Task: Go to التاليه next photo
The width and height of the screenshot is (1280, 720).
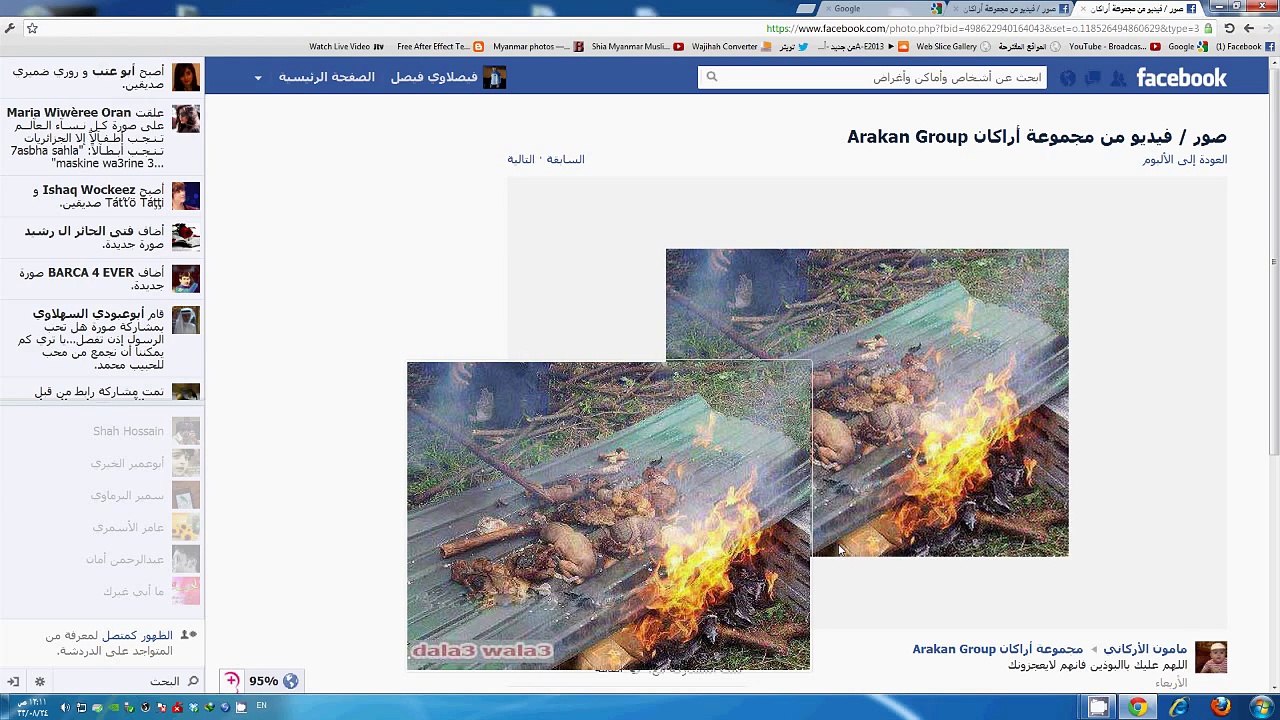Action: point(520,159)
